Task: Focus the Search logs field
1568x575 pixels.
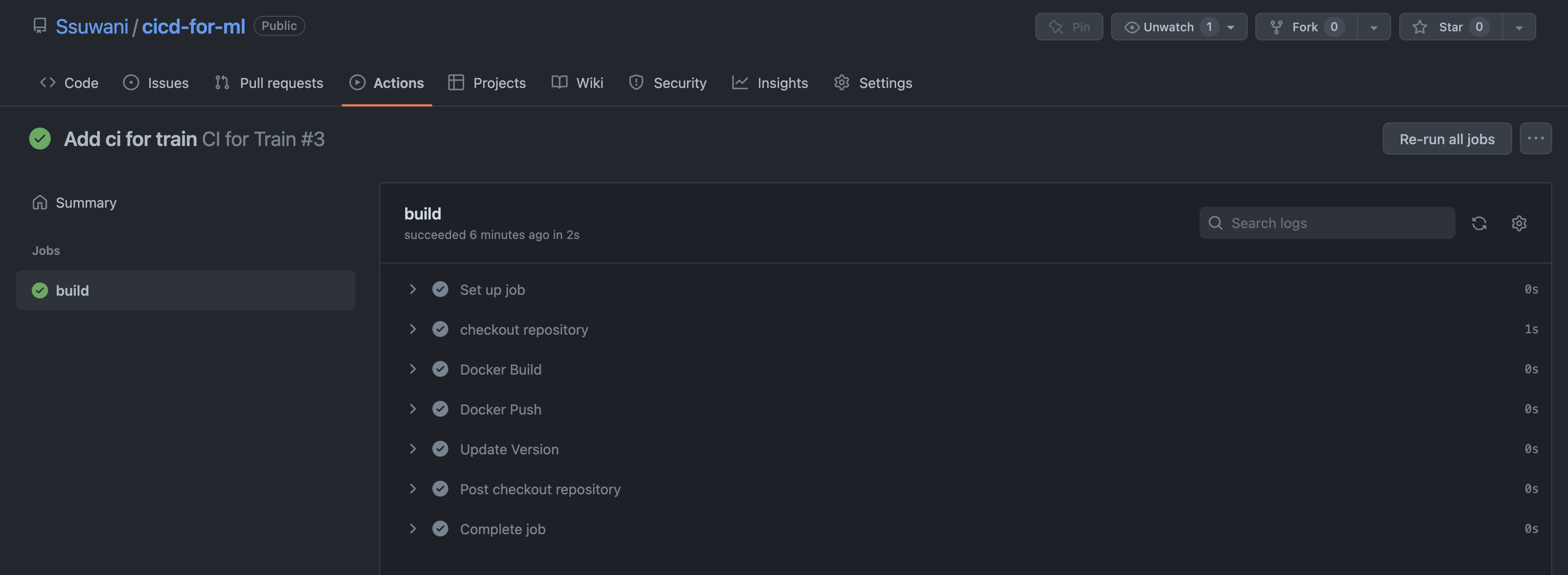Action: click(1327, 223)
